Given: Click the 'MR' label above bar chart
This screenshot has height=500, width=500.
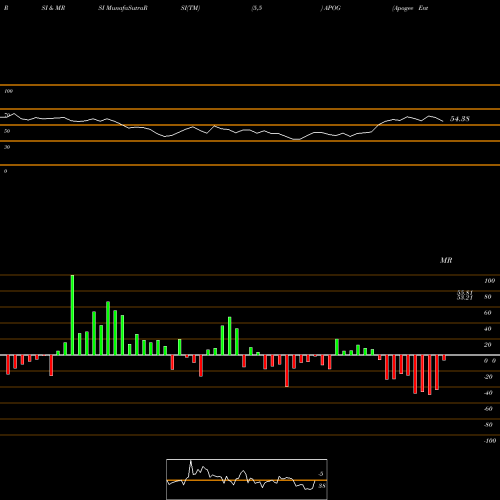Looking at the screenshot, I should 446,260.
